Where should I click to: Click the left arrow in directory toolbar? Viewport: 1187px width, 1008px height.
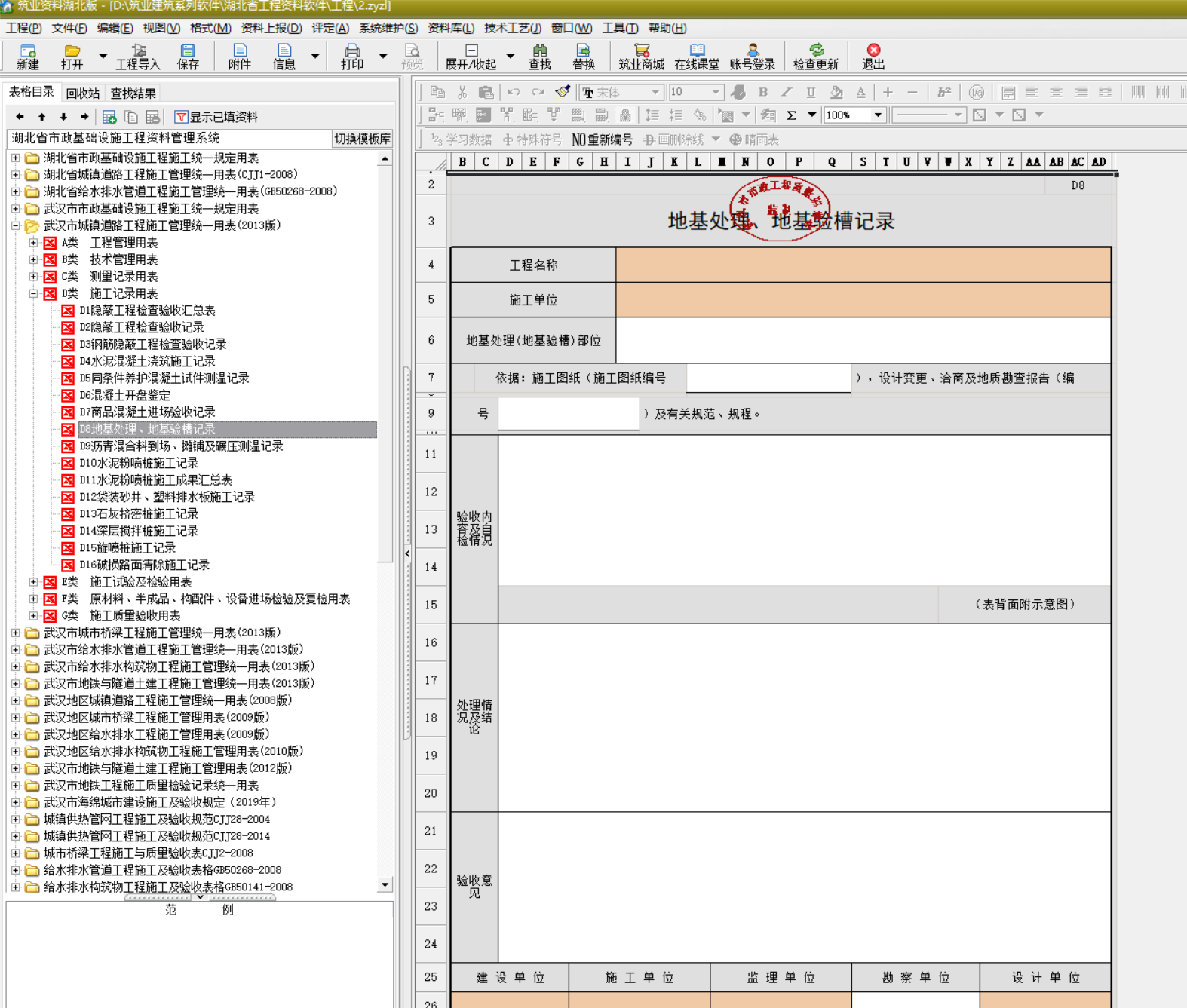pyautogui.click(x=20, y=117)
